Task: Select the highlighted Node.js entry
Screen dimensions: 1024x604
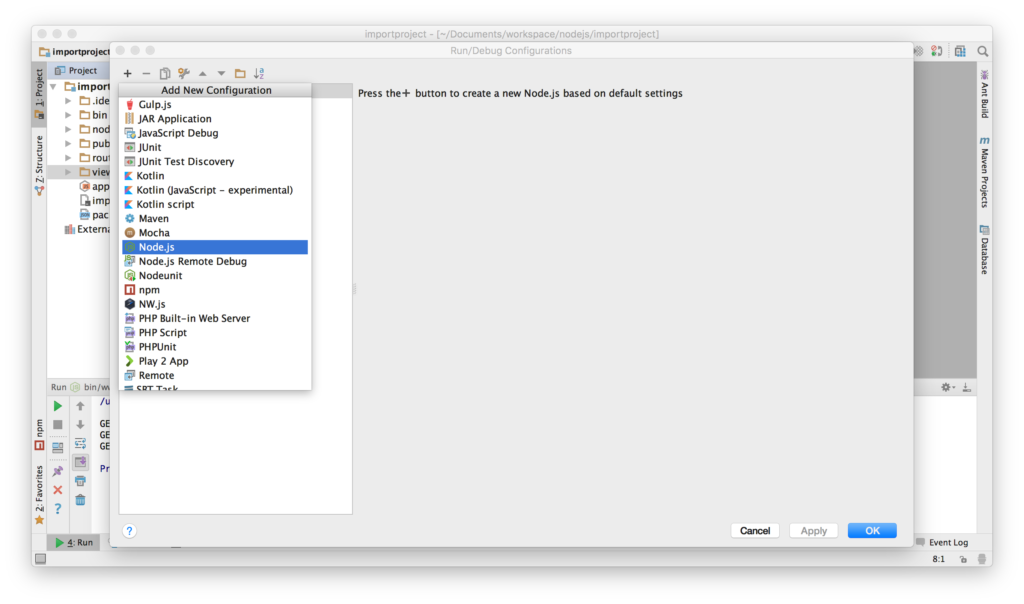Action: [x=215, y=247]
